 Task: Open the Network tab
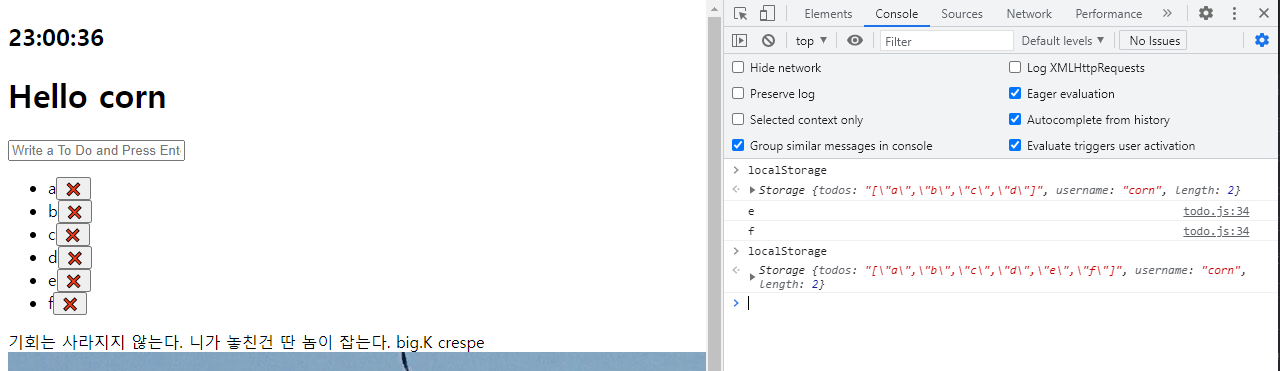pos(1029,13)
